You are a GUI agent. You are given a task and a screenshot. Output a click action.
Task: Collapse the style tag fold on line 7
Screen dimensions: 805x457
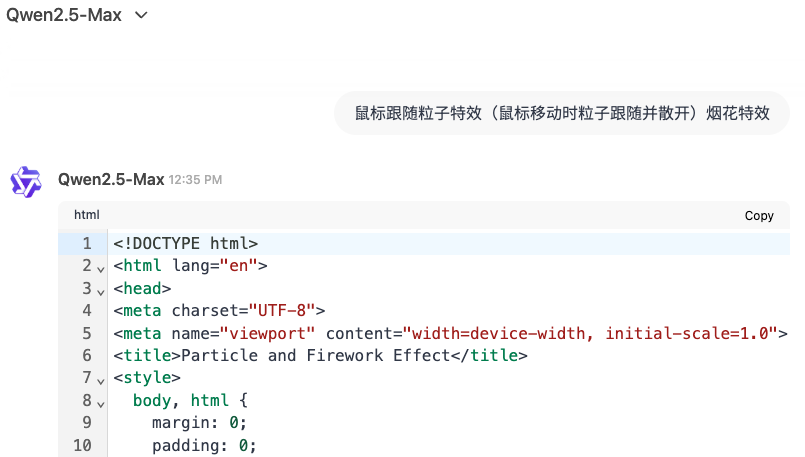[x=101, y=381]
